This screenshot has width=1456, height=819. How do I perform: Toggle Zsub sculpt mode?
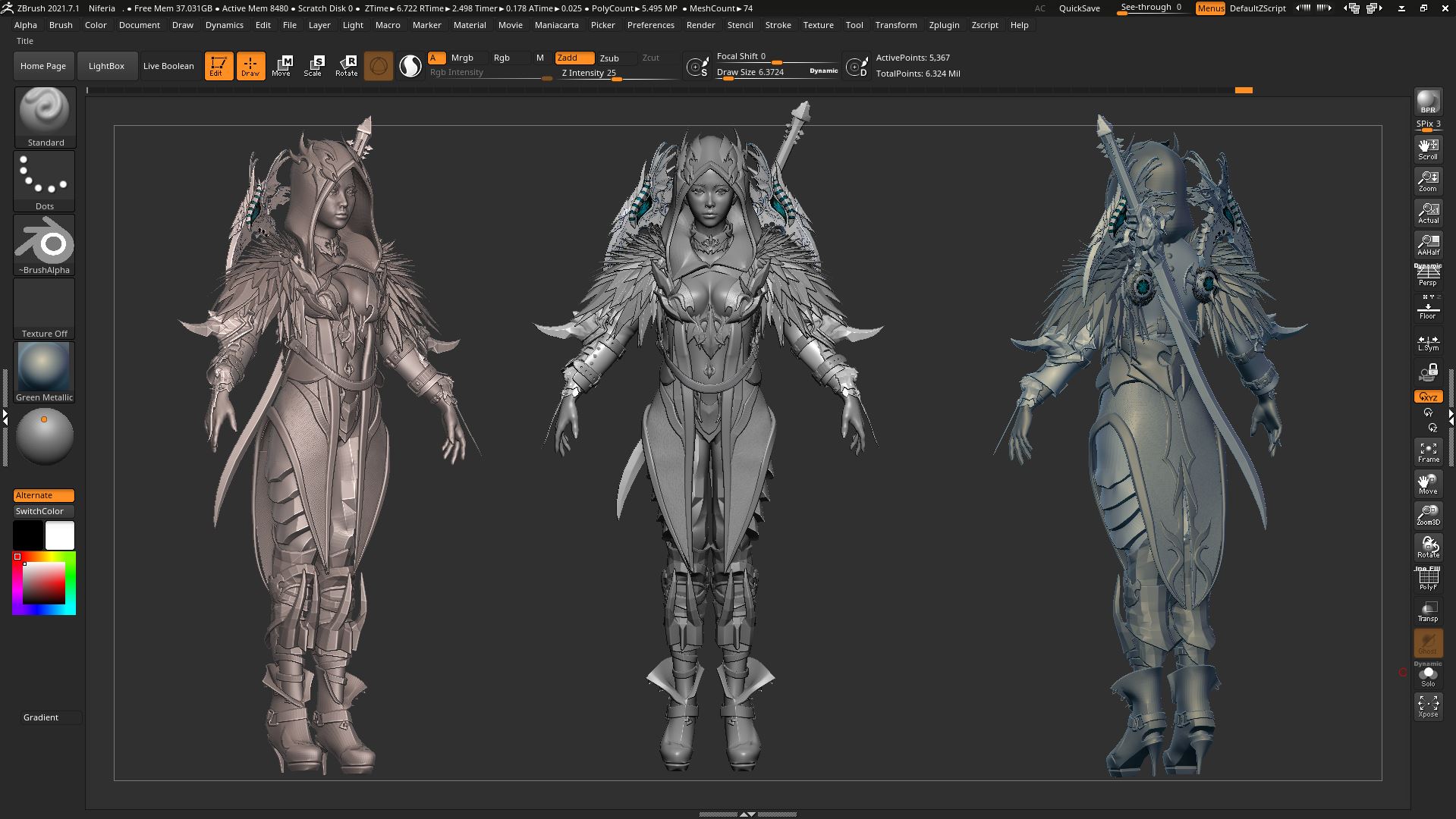coord(616,58)
